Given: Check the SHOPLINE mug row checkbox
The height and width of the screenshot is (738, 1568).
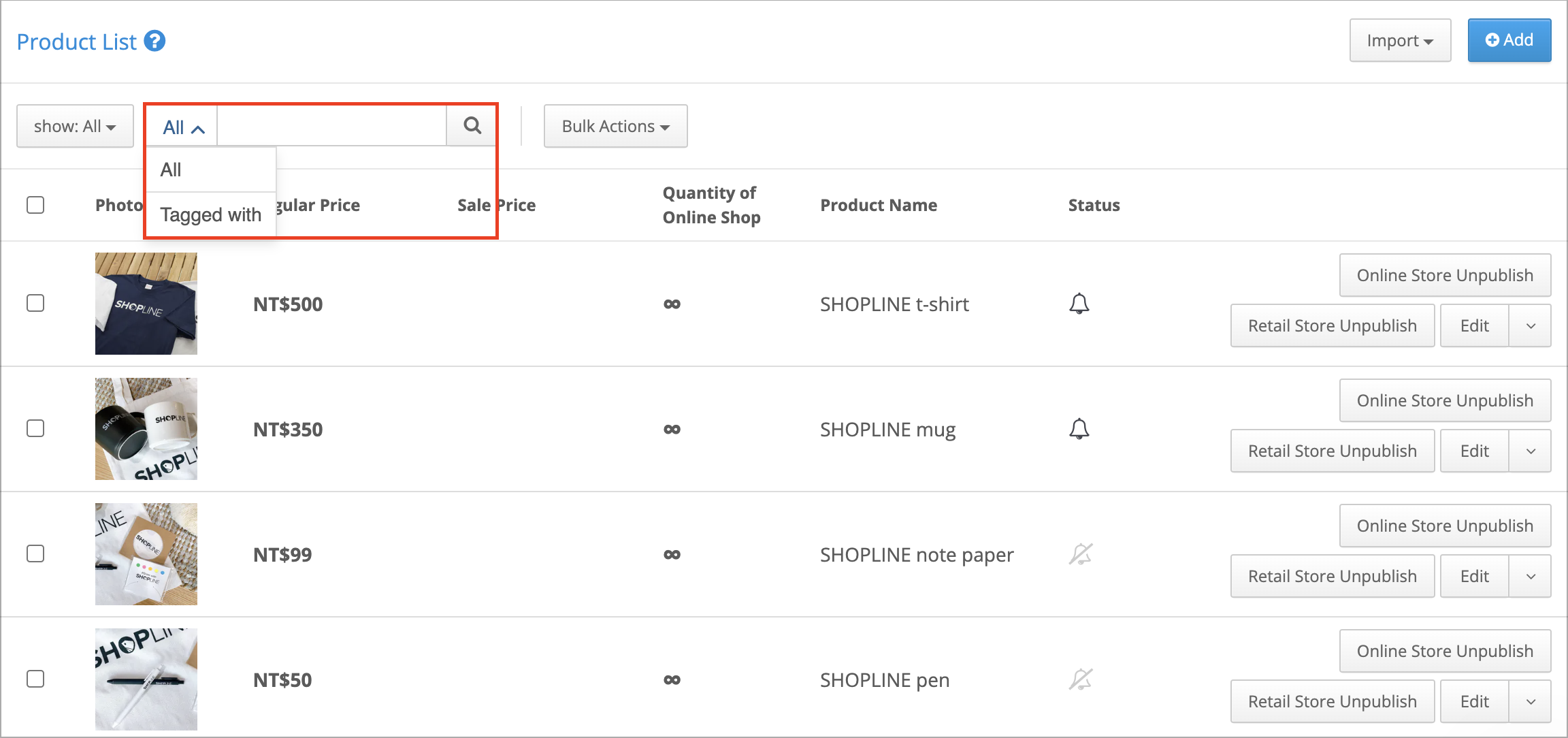Looking at the screenshot, I should [x=35, y=428].
